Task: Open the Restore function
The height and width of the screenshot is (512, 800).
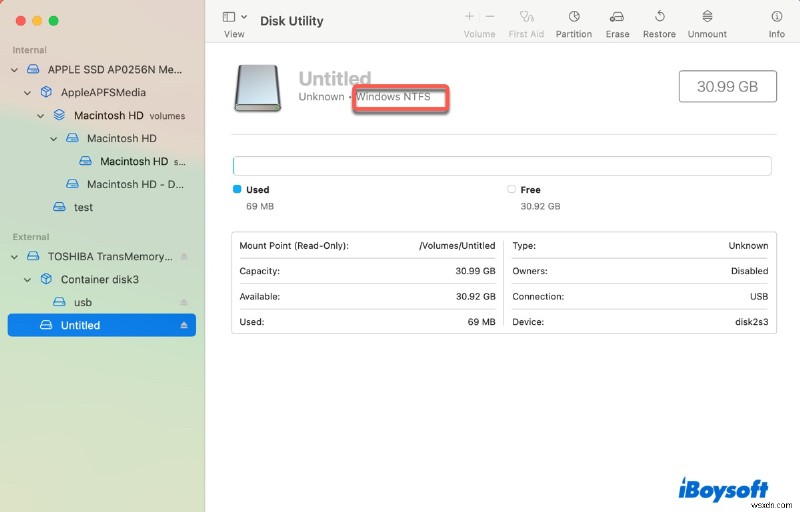Action: (659, 23)
